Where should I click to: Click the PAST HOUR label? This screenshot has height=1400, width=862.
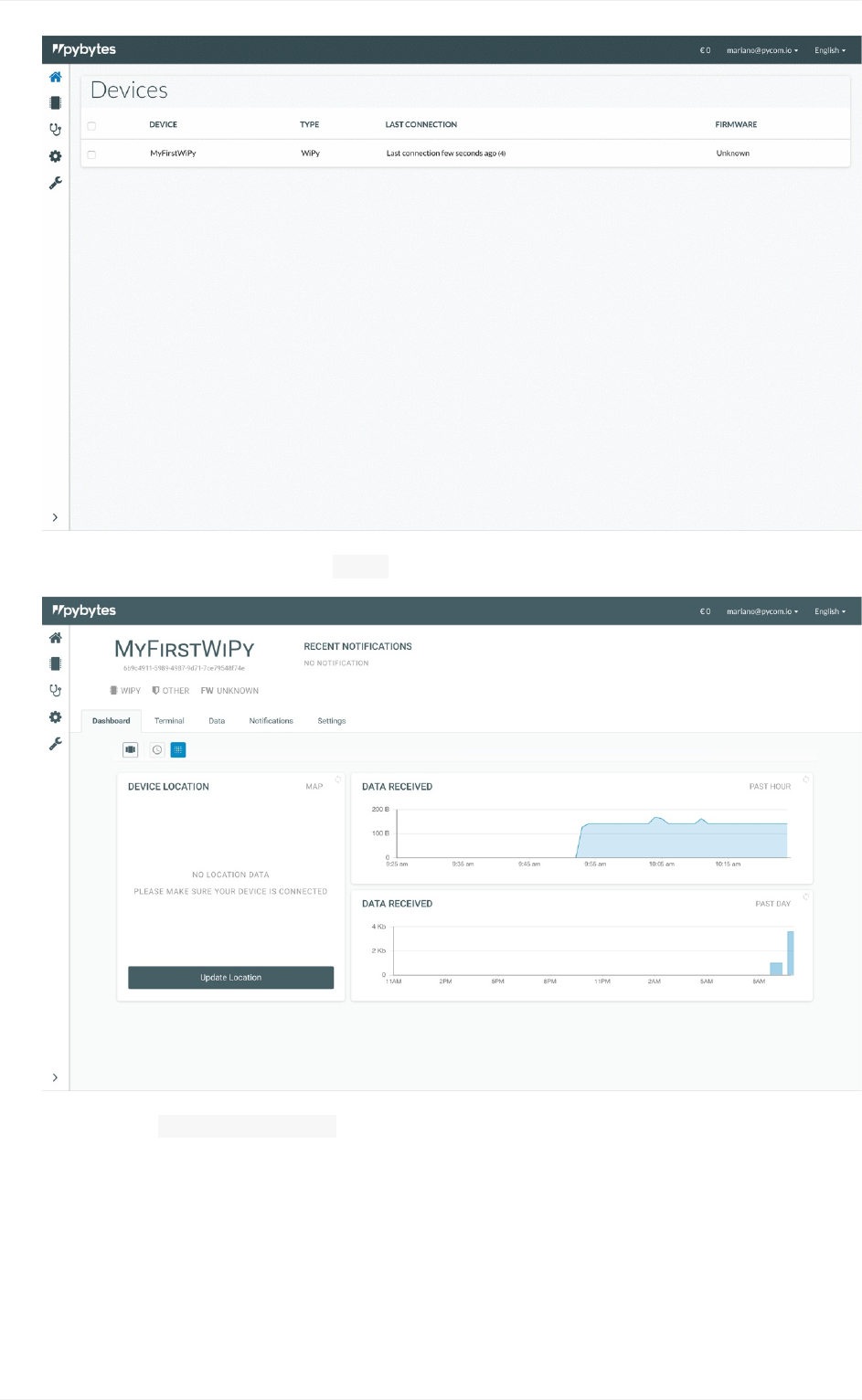click(770, 787)
